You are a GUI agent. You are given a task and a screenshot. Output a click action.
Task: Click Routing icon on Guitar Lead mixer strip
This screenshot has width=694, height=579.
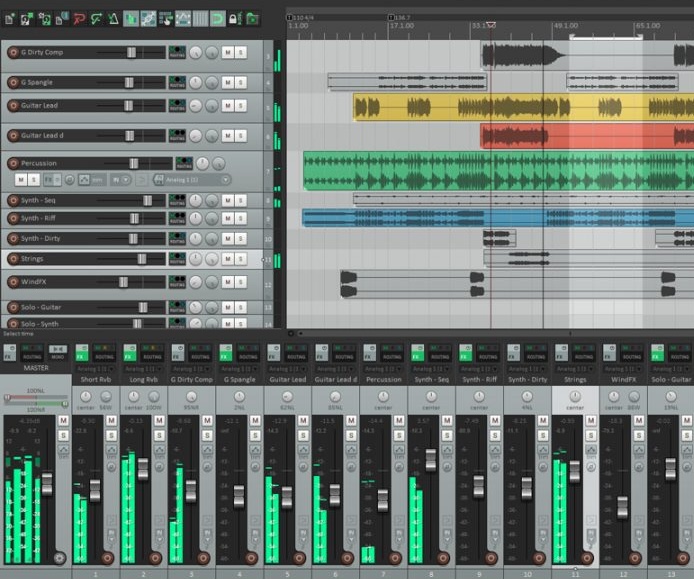(x=296, y=352)
